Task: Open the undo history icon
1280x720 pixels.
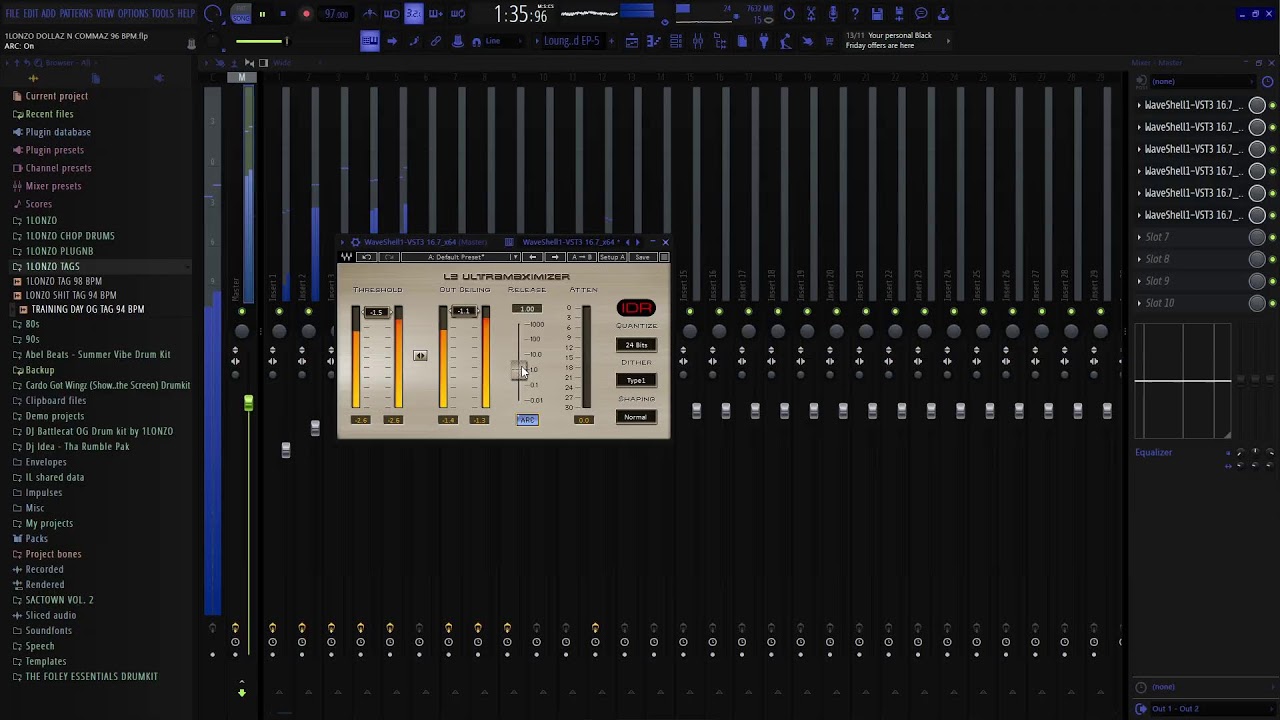Action: pyautogui.click(x=789, y=14)
